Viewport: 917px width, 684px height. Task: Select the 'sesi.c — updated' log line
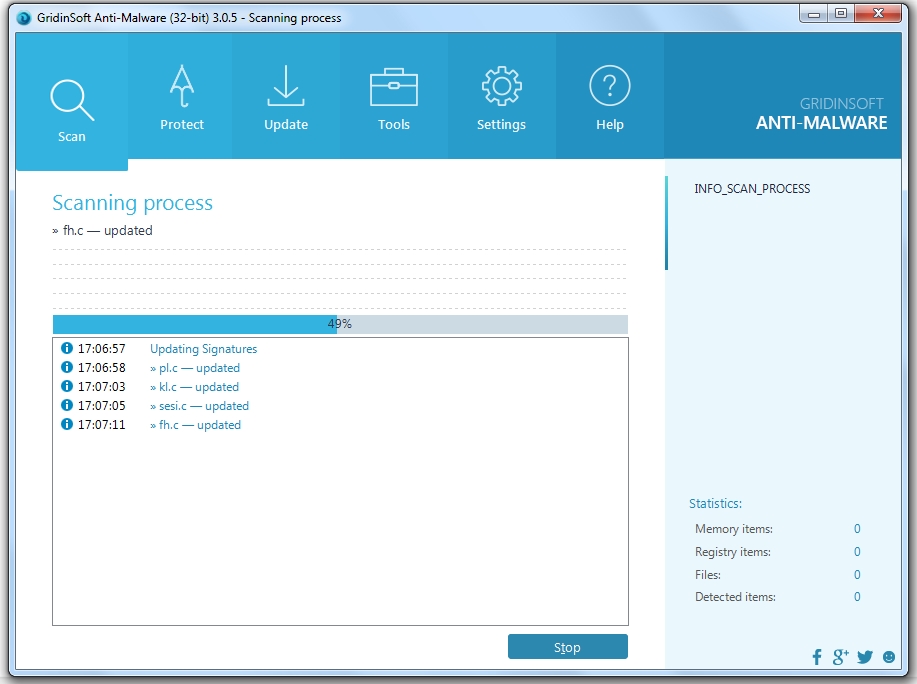click(x=199, y=406)
